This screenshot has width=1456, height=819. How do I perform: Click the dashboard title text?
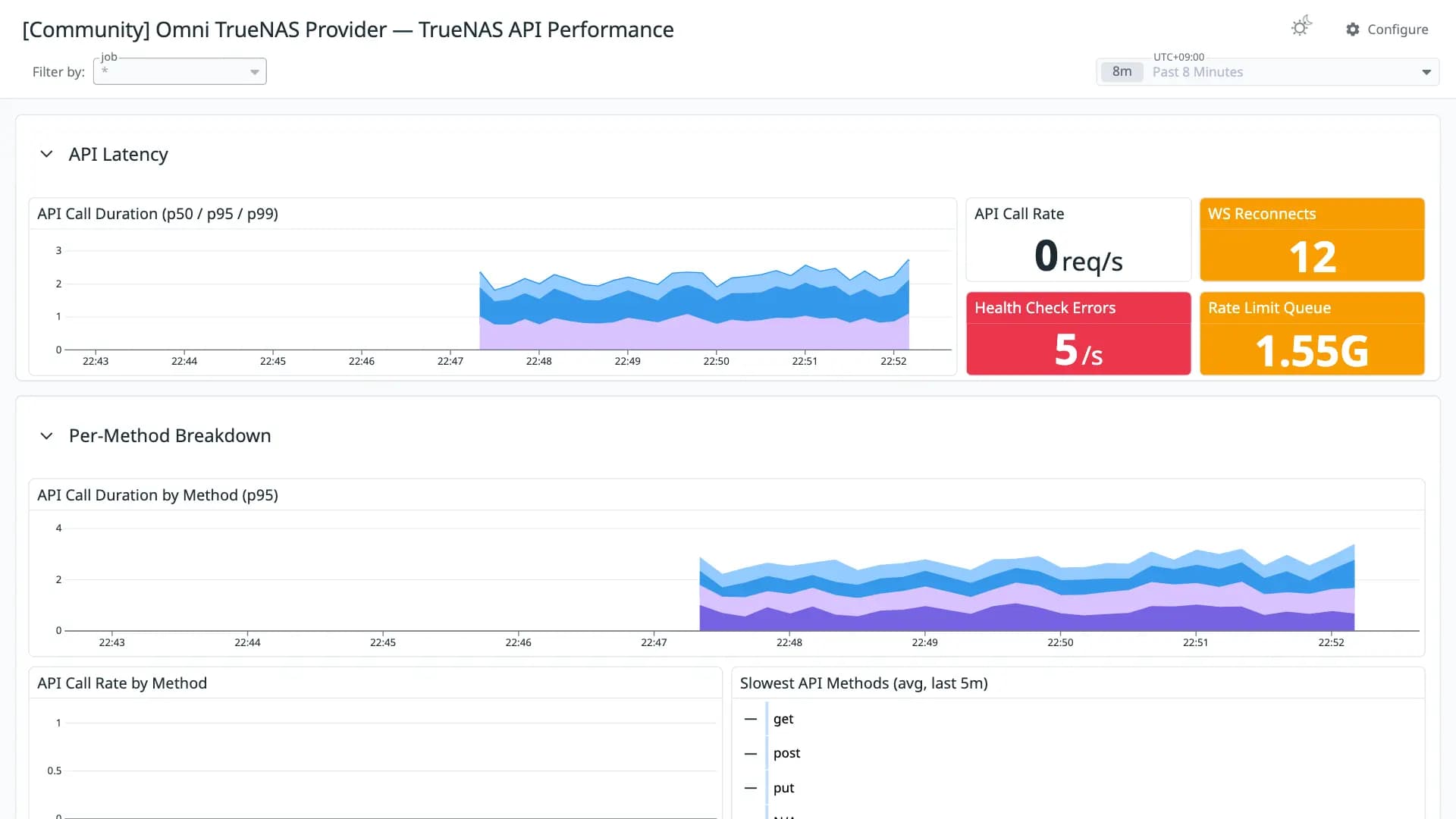[348, 30]
